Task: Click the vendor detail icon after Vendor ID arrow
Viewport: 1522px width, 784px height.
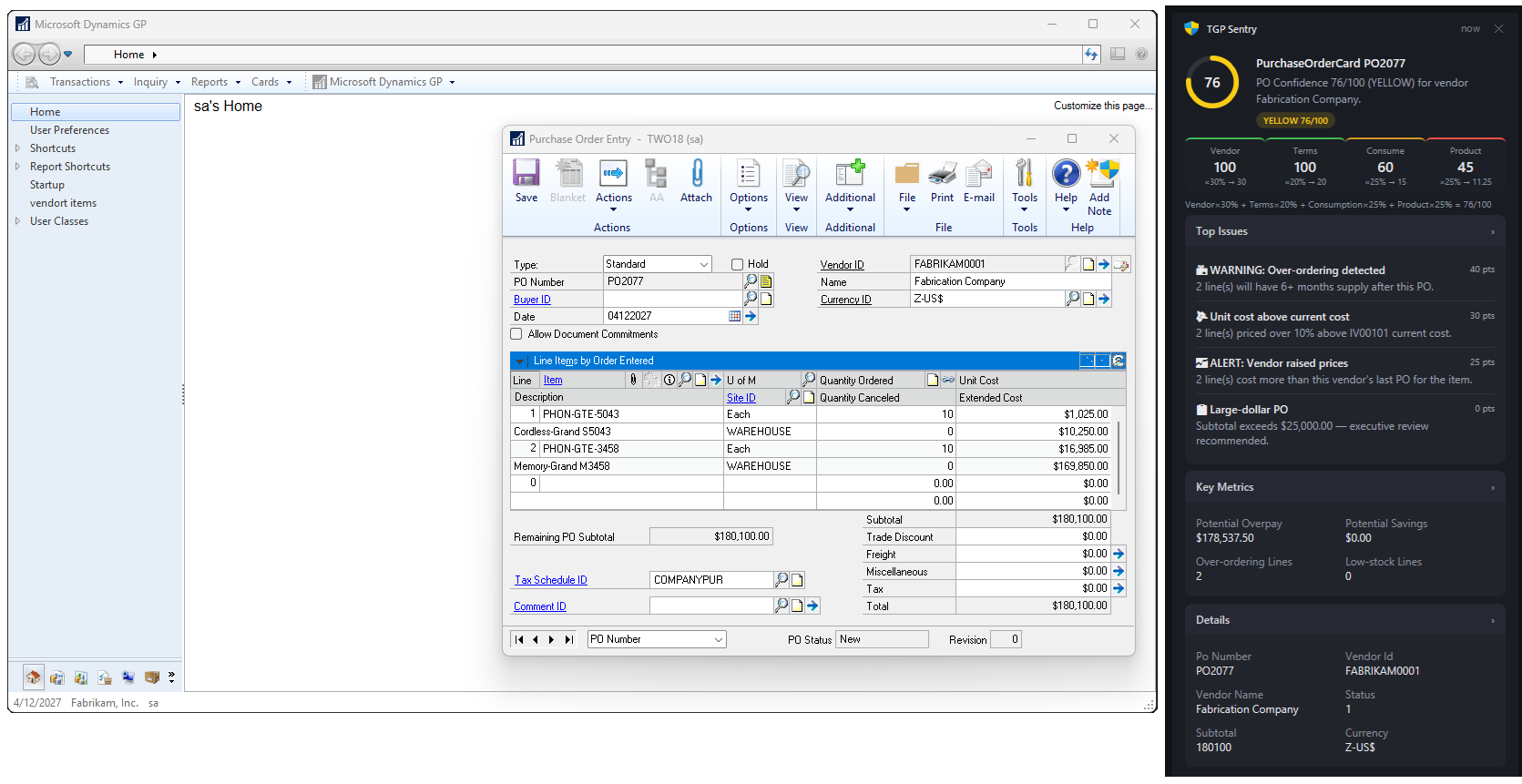Action: click(x=1121, y=265)
